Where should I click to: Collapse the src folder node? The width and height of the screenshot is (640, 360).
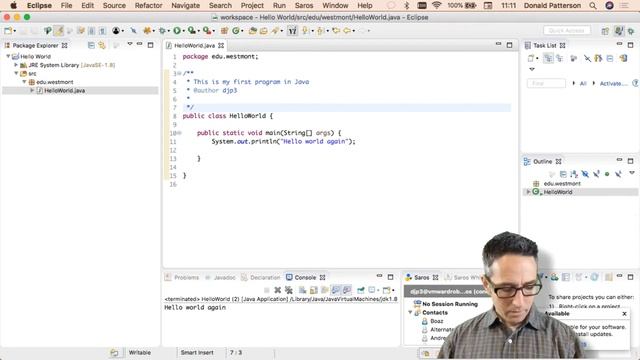point(16,73)
